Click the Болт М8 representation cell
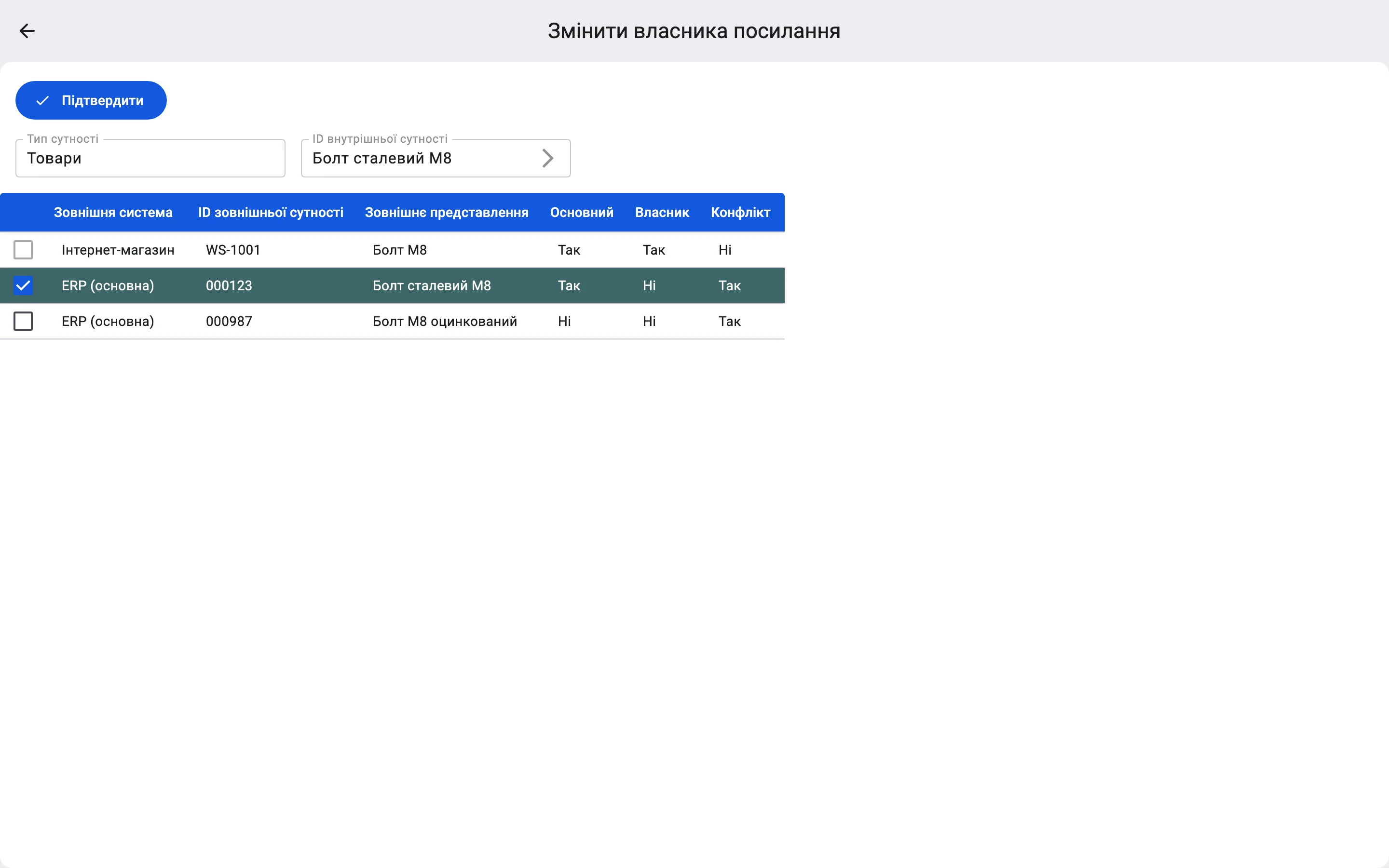 (399, 250)
